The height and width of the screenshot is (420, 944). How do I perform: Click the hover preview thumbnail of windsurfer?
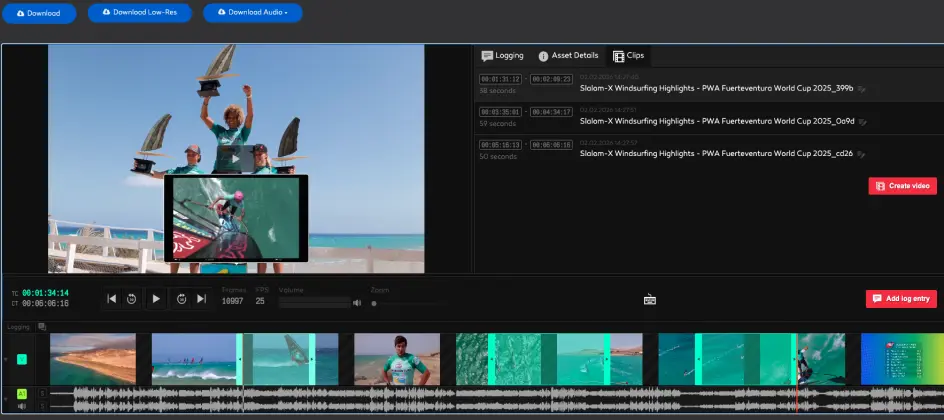236,218
